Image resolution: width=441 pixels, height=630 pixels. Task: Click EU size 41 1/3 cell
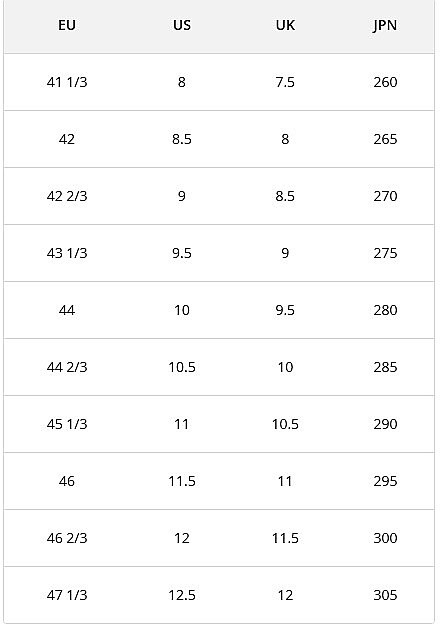pos(67,82)
